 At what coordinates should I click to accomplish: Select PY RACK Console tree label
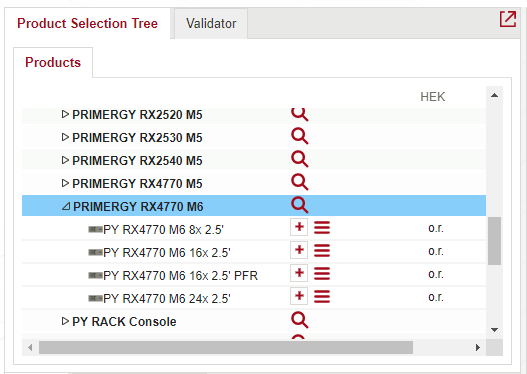point(124,322)
